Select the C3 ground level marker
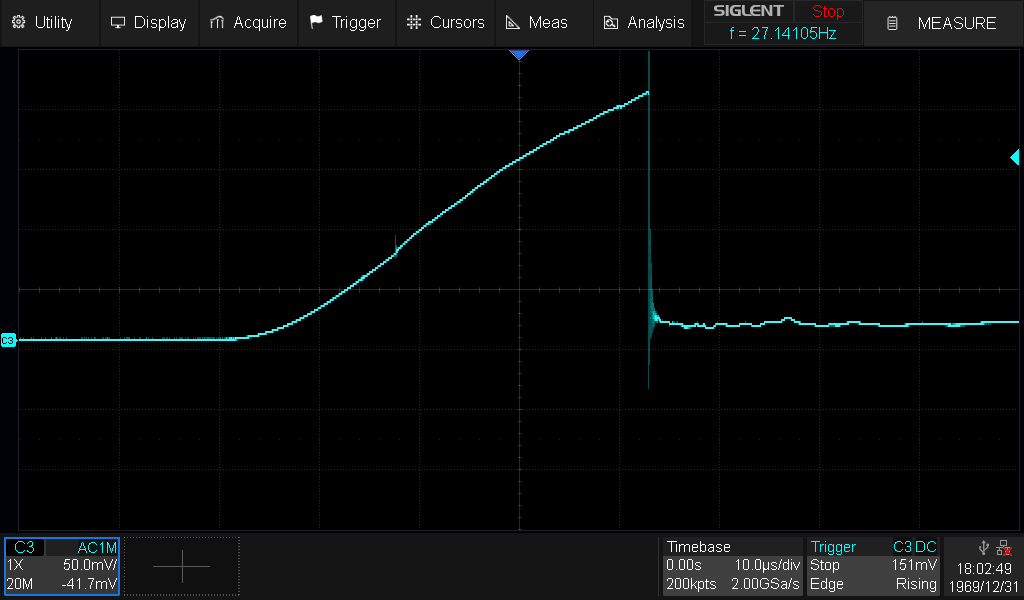This screenshot has width=1024, height=600. point(8,341)
